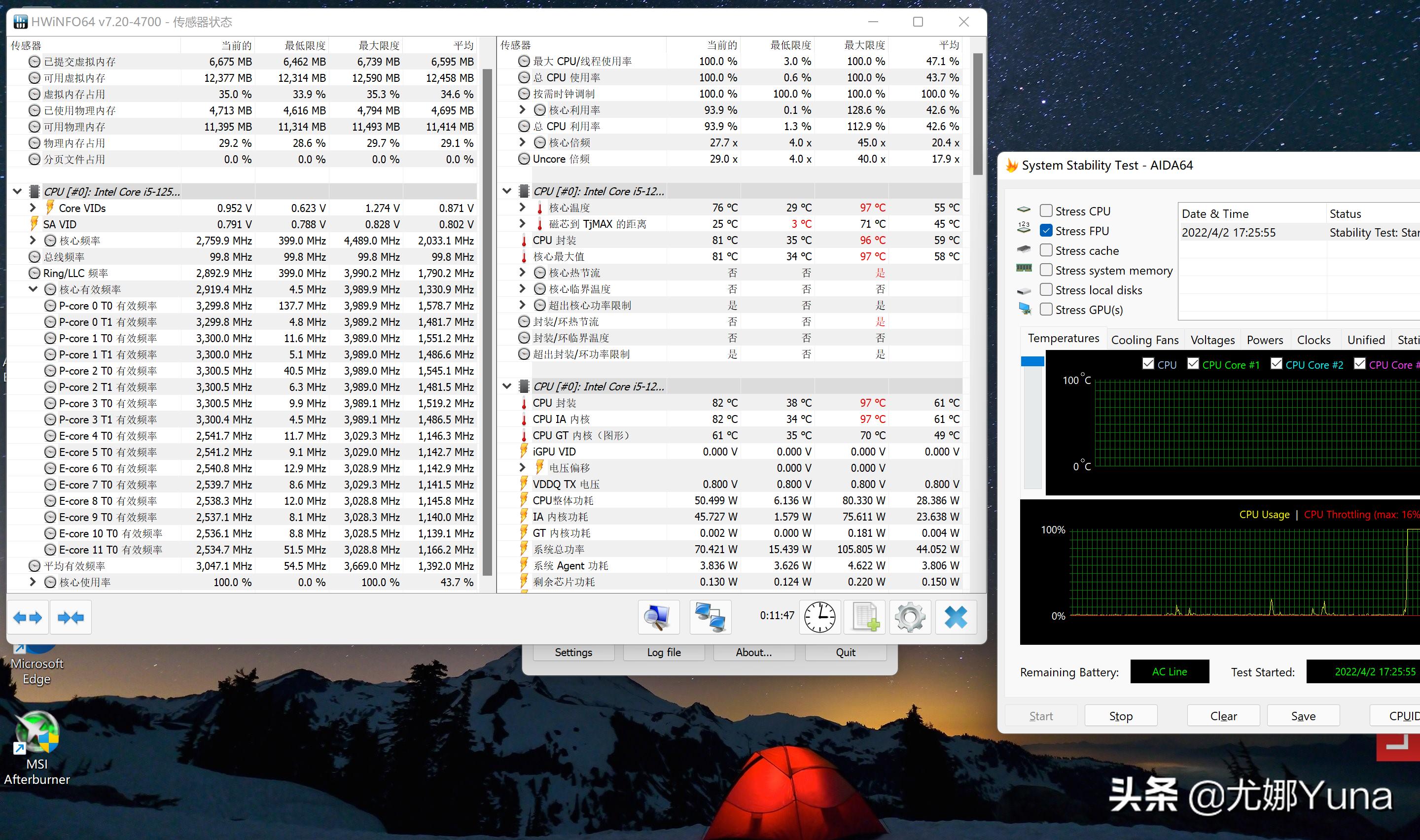Start logging with the document-plus icon
Viewport: 1420px width, 840px height.
pos(865,617)
